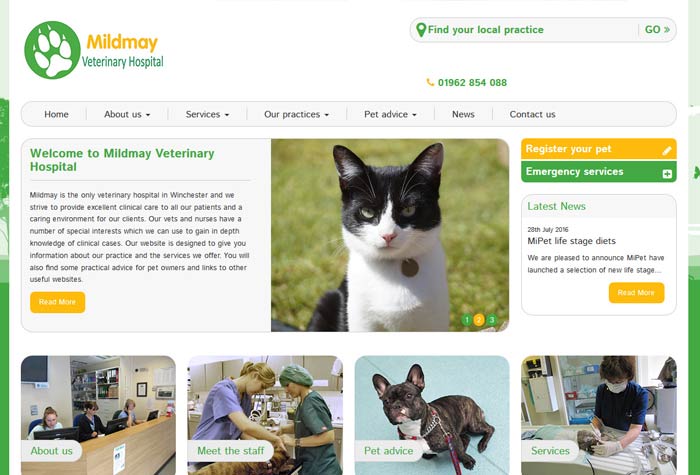Click the GO double-arrow icon
Screen dimensions: 700x475
tap(667, 30)
